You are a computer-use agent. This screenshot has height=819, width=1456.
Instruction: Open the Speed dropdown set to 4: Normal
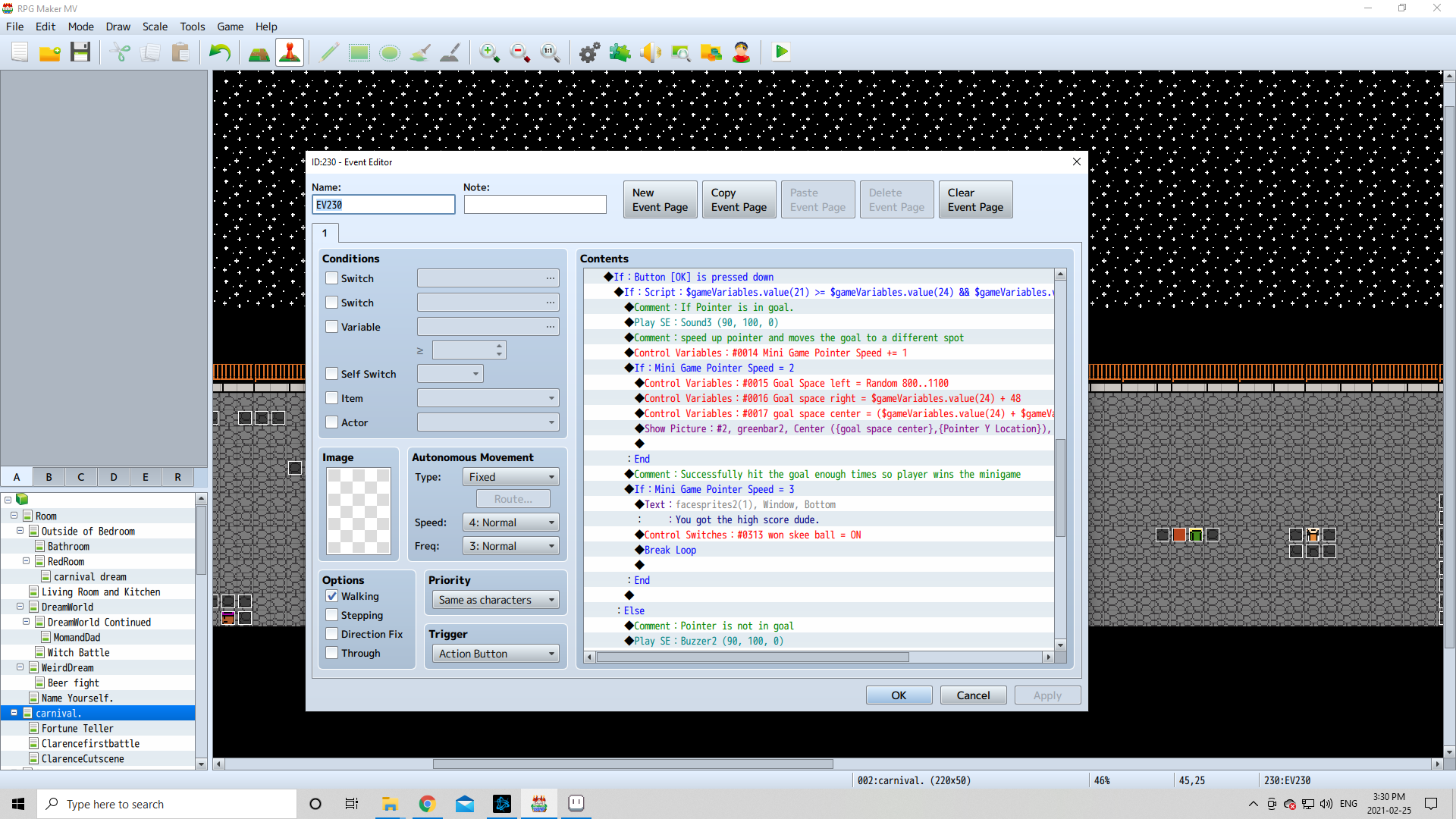click(x=511, y=522)
